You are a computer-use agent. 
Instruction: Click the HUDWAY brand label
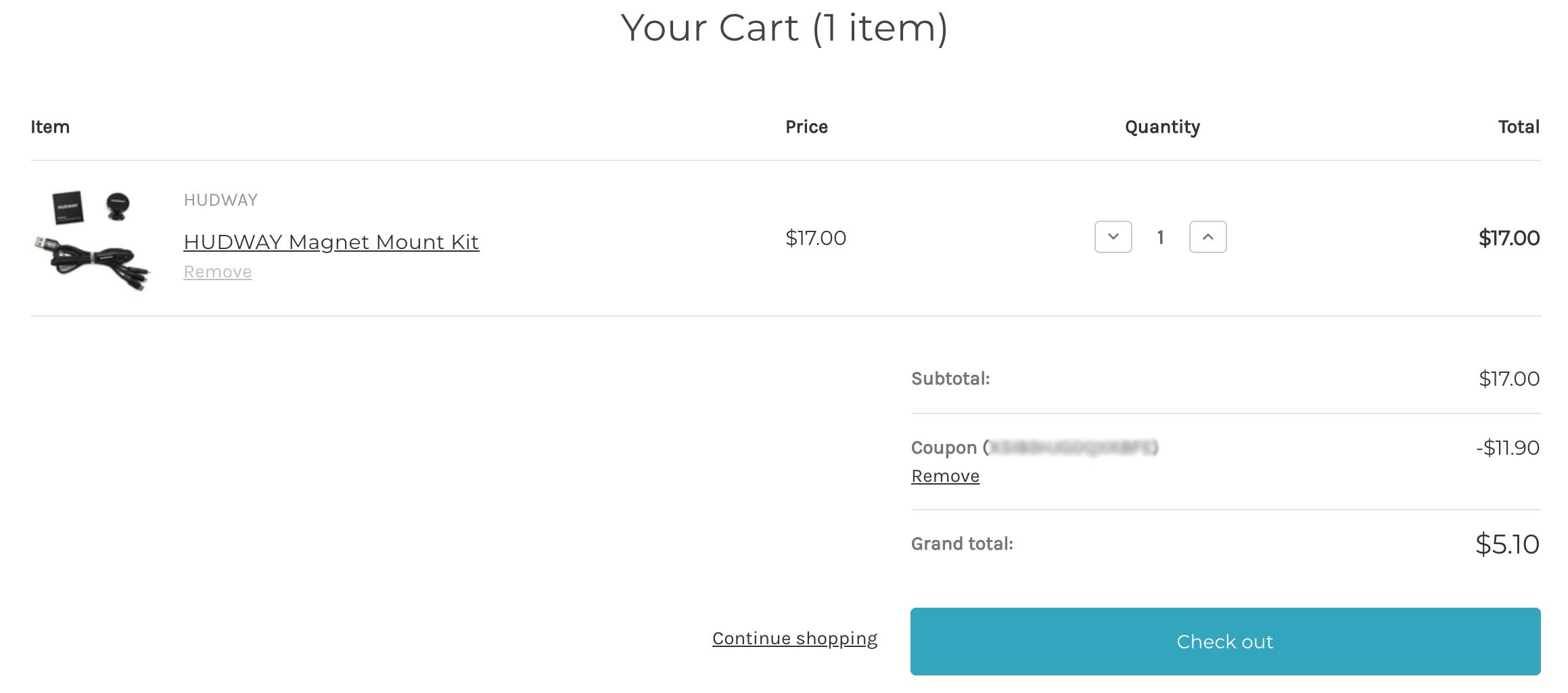221,200
